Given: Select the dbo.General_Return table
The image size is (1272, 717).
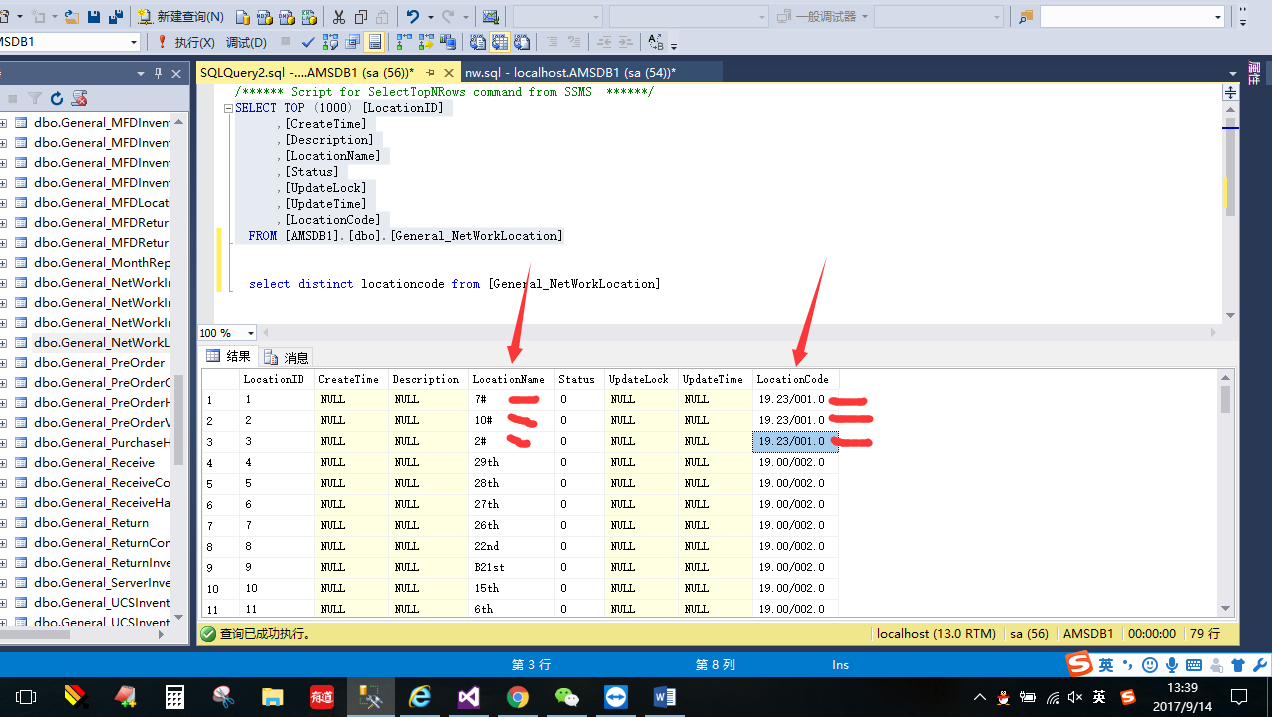Looking at the screenshot, I should (x=91, y=522).
